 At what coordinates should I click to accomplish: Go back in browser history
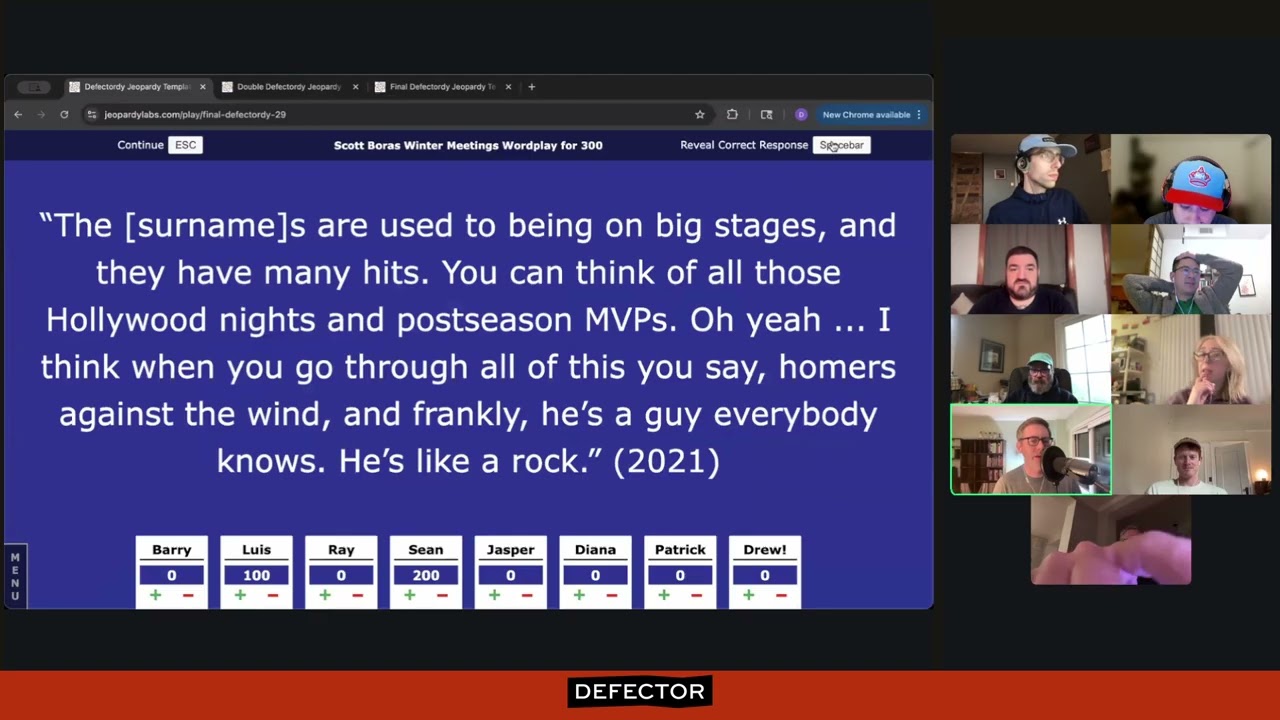[18, 115]
